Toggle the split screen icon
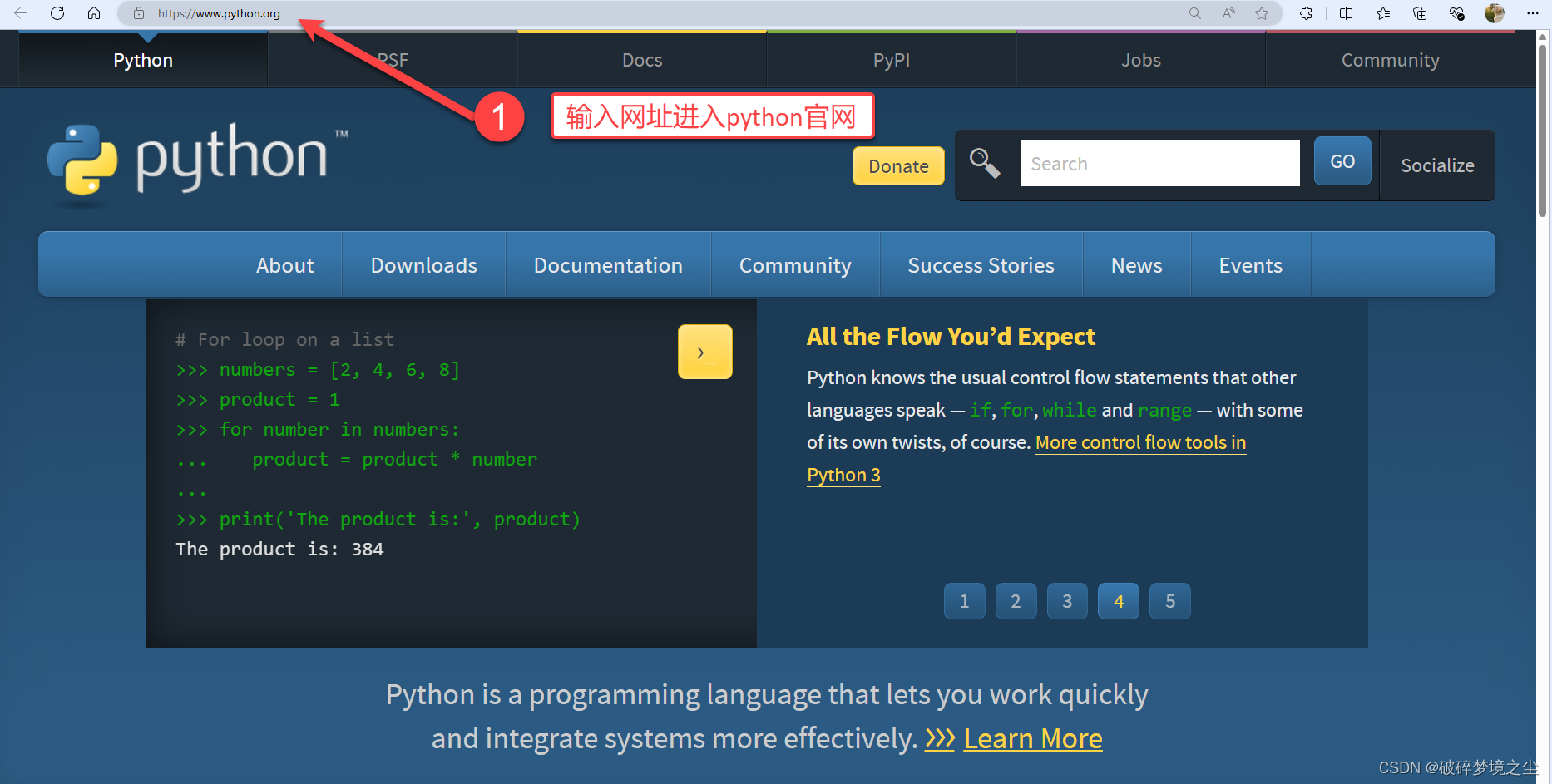1552x784 pixels. (x=1346, y=13)
